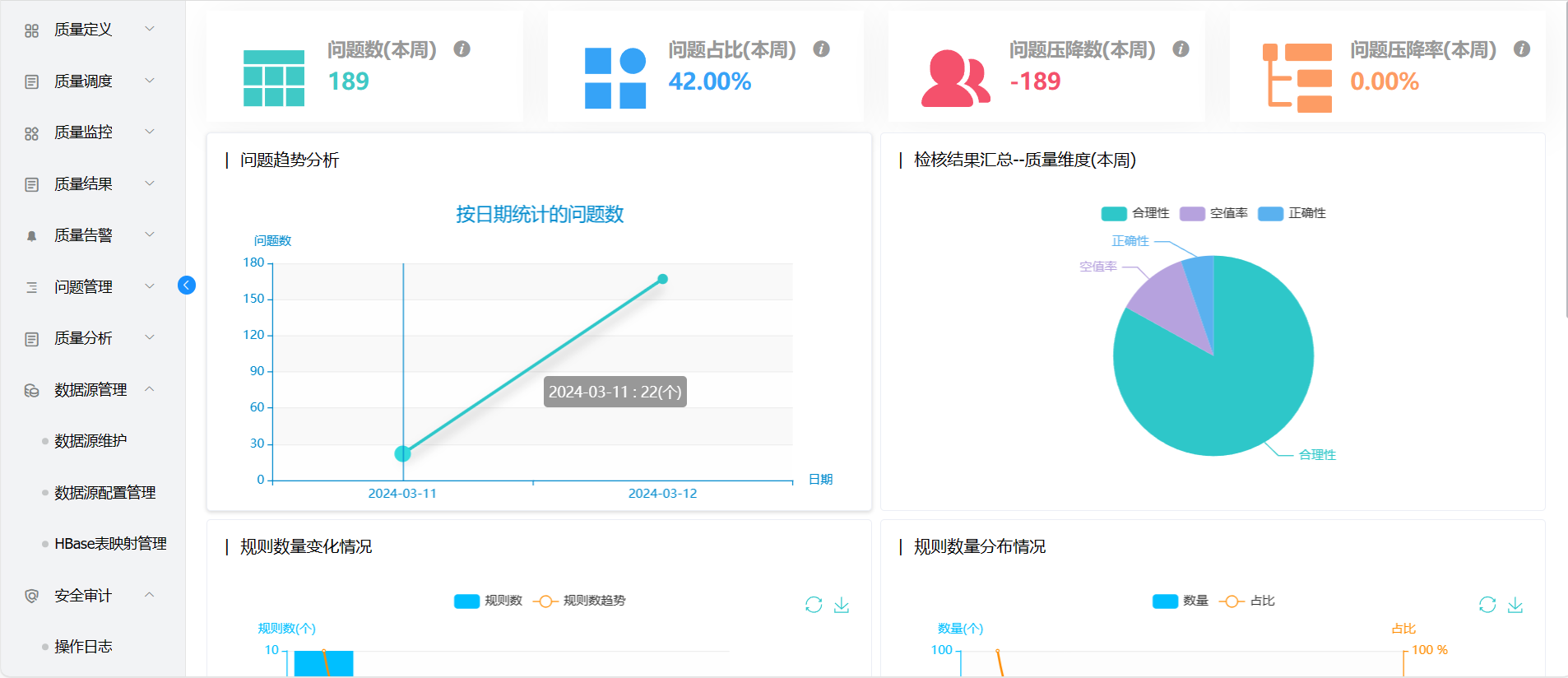Toggle the 规则数 legend series

(x=488, y=601)
